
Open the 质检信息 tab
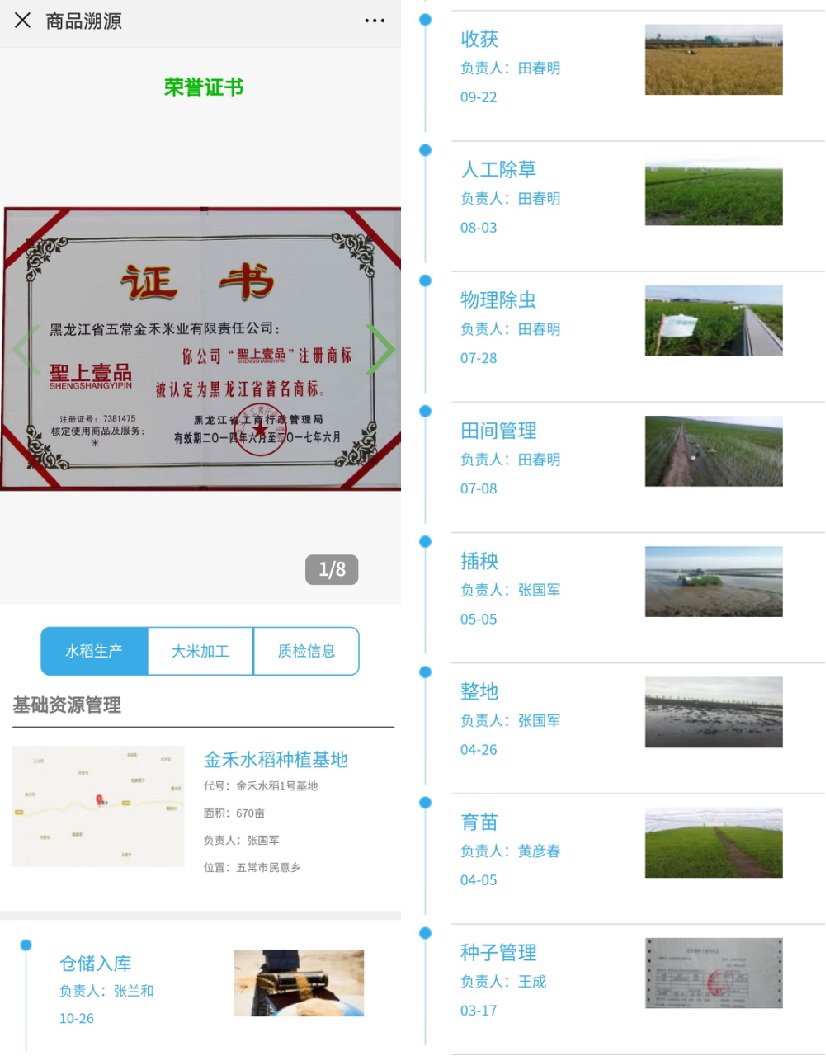pos(306,651)
